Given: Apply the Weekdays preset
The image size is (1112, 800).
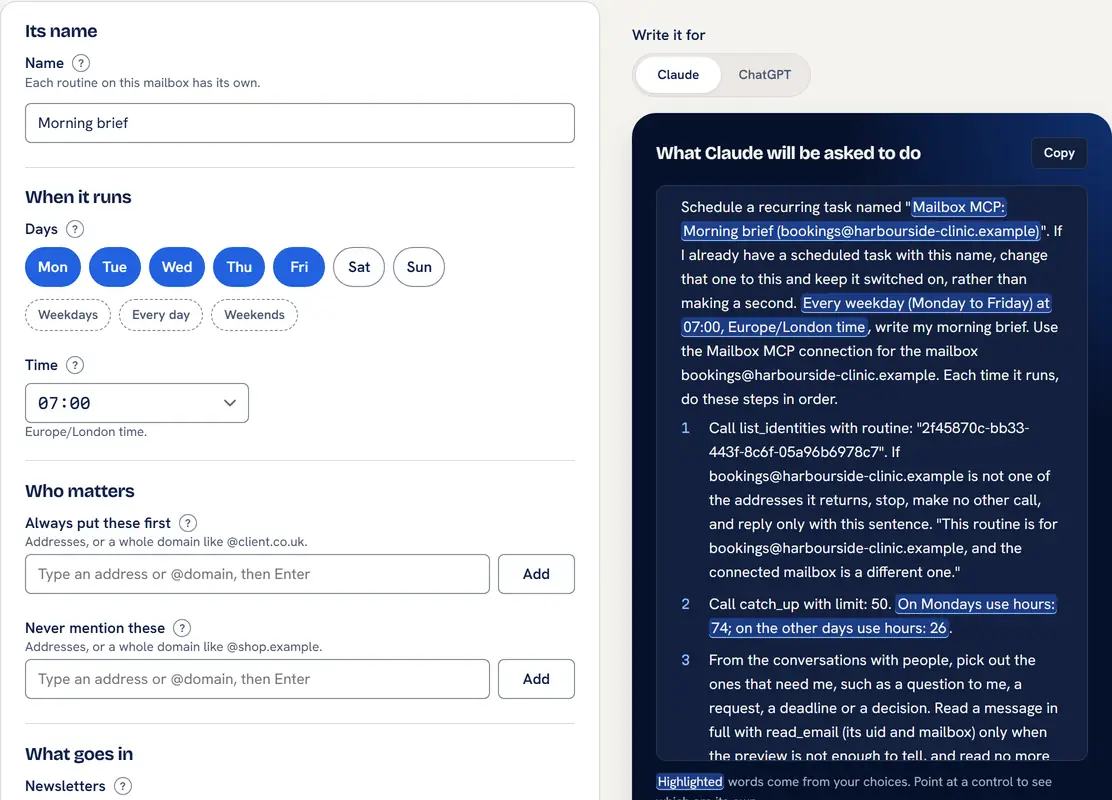Looking at the screenshot, I should tap(68, 315).
